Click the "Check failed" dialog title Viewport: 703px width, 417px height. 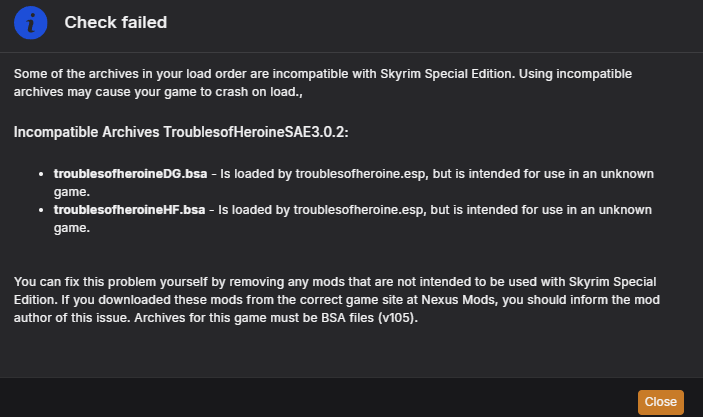(116, 22)
